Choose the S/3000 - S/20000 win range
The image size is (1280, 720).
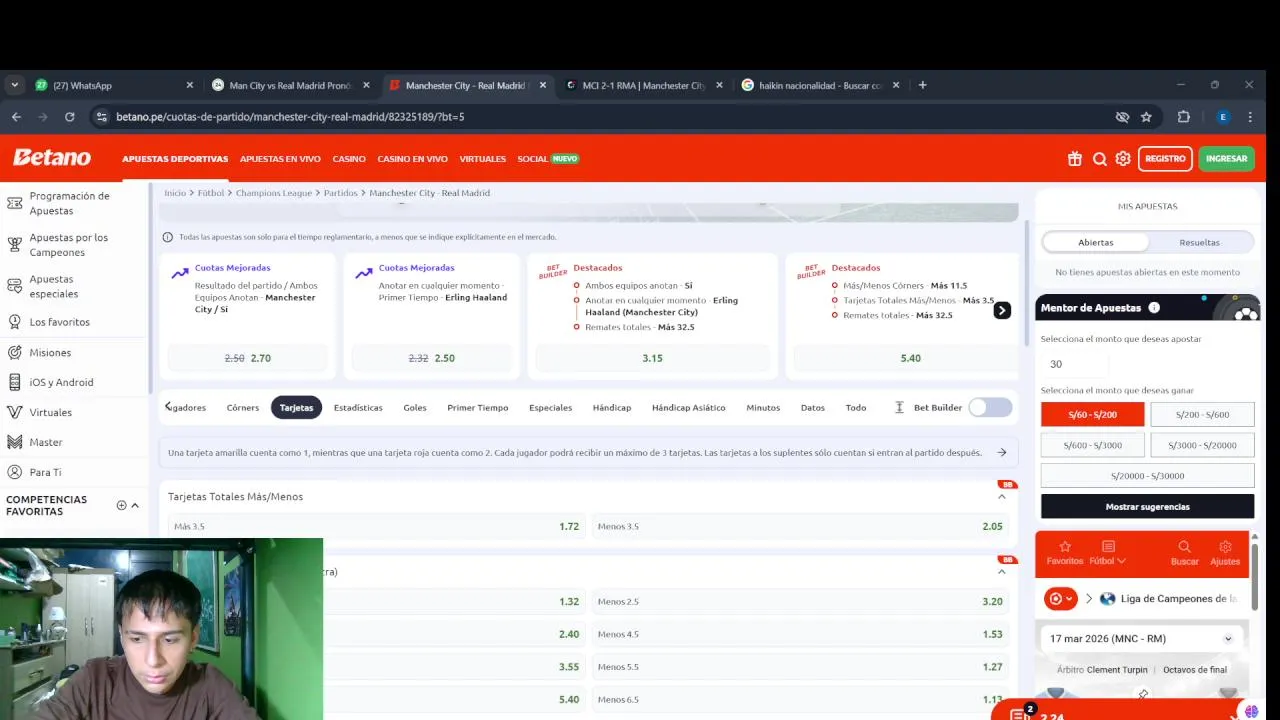pos(1202,445)
